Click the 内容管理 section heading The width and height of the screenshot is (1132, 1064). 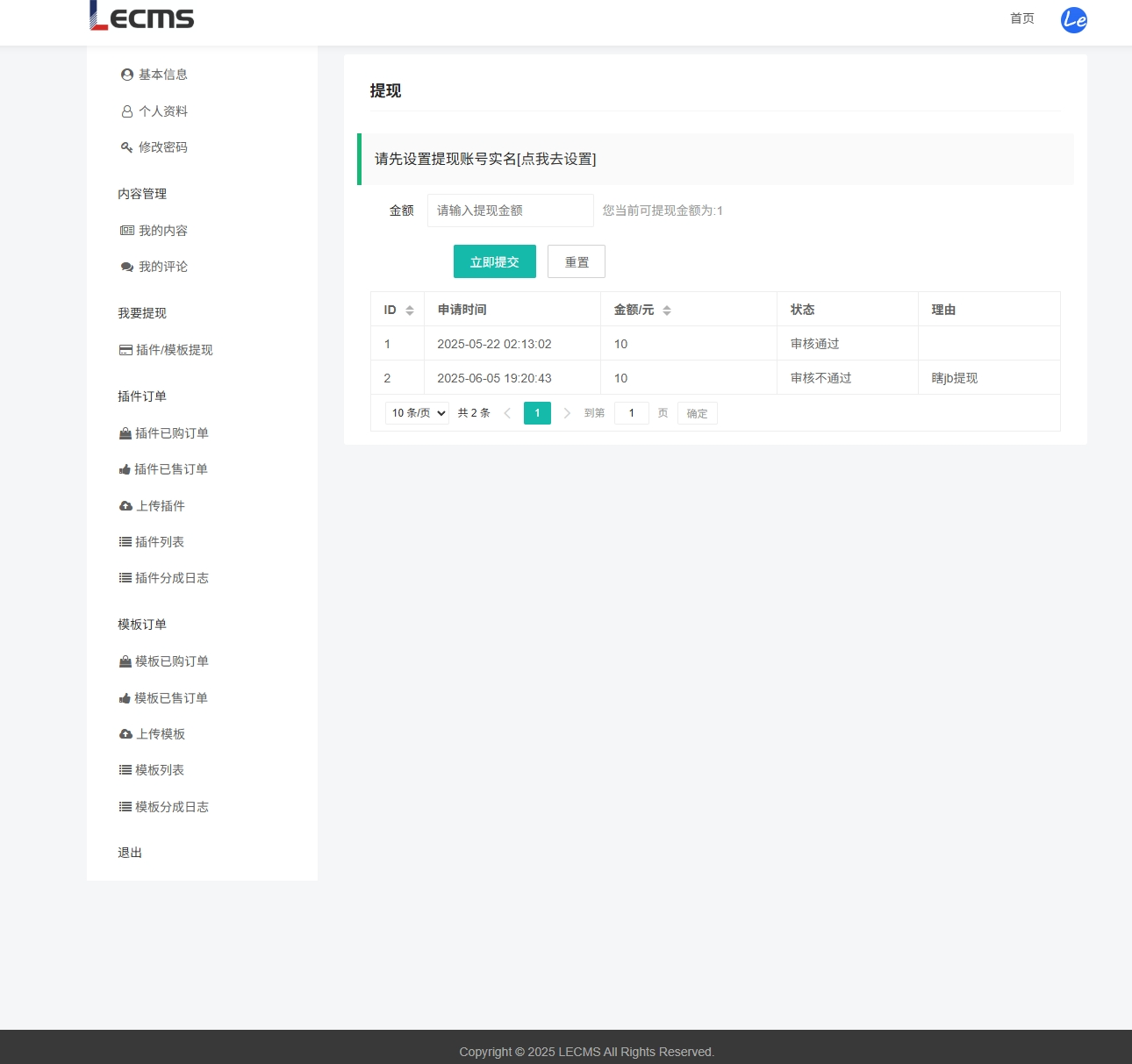click(142, 194)
